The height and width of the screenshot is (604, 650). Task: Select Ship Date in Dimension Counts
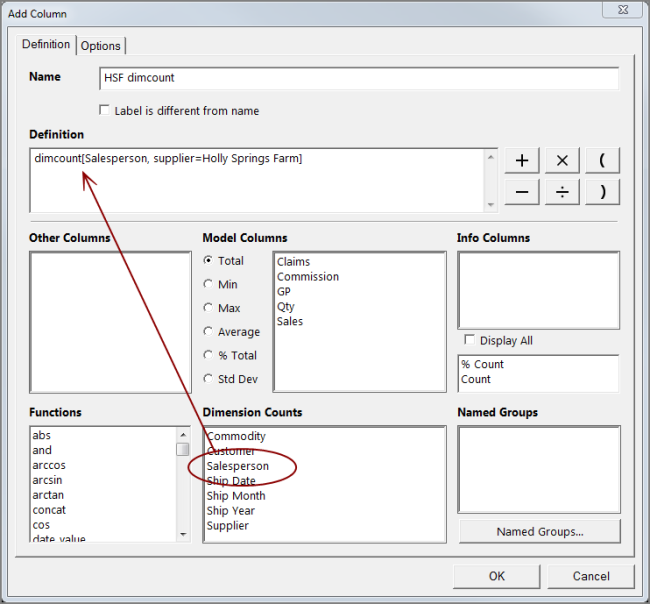point(231,481)
